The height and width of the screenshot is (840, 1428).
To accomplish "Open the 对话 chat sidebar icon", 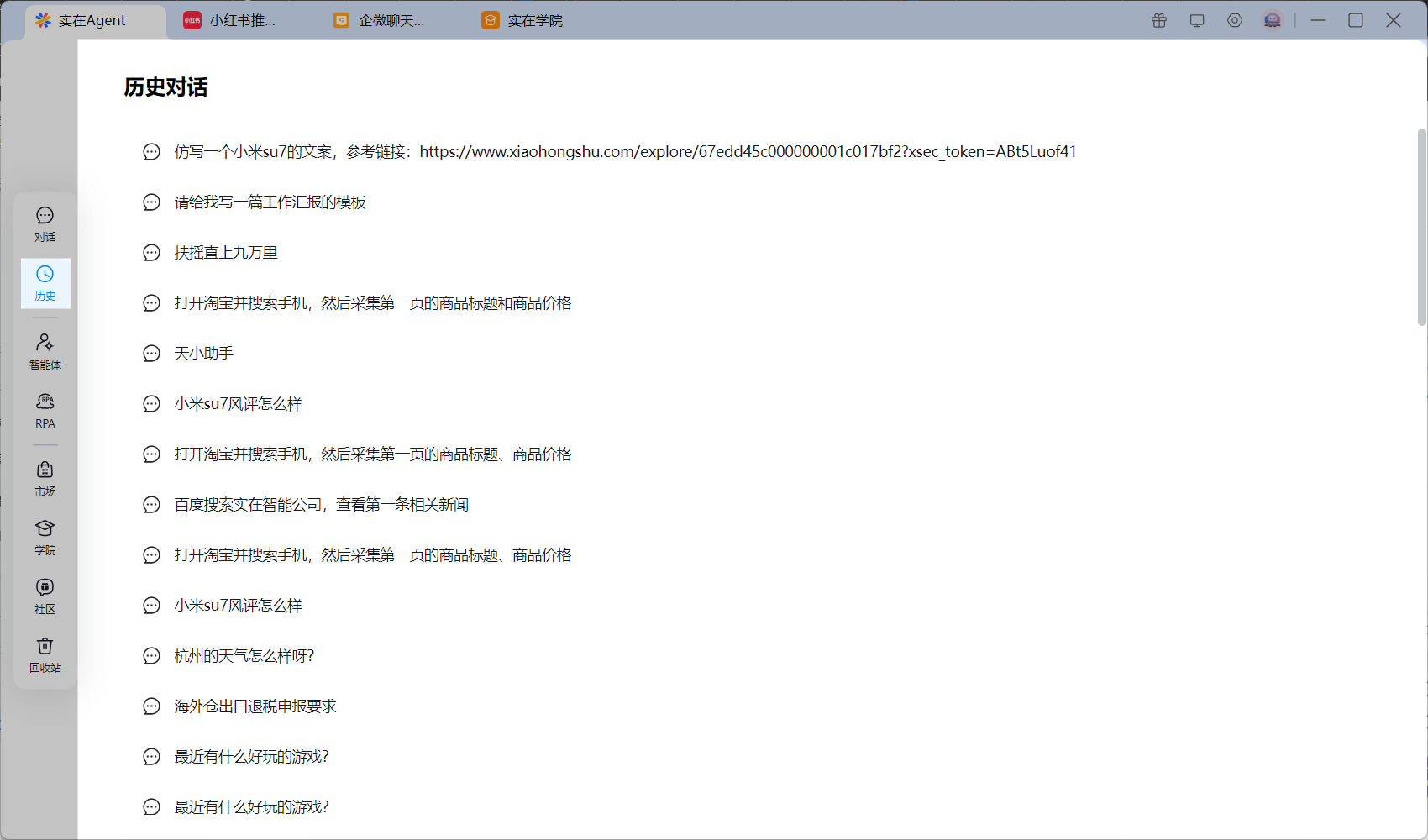I will [45, 225].
